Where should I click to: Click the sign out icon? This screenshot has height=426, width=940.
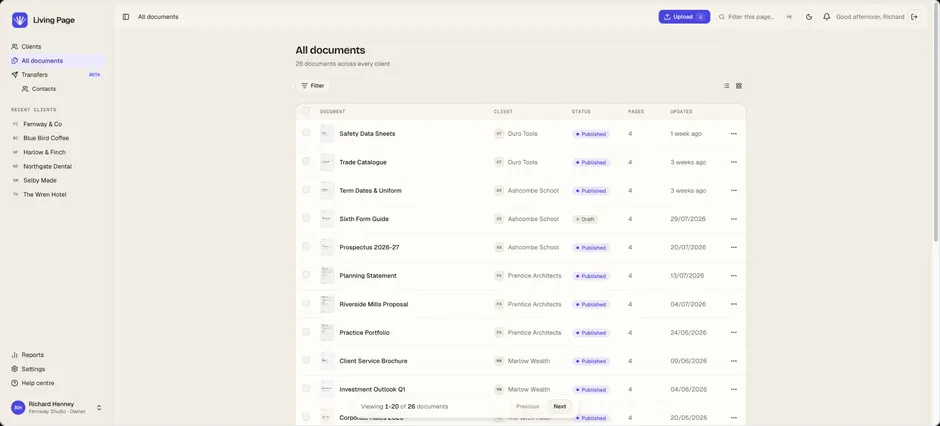[914, 17]
